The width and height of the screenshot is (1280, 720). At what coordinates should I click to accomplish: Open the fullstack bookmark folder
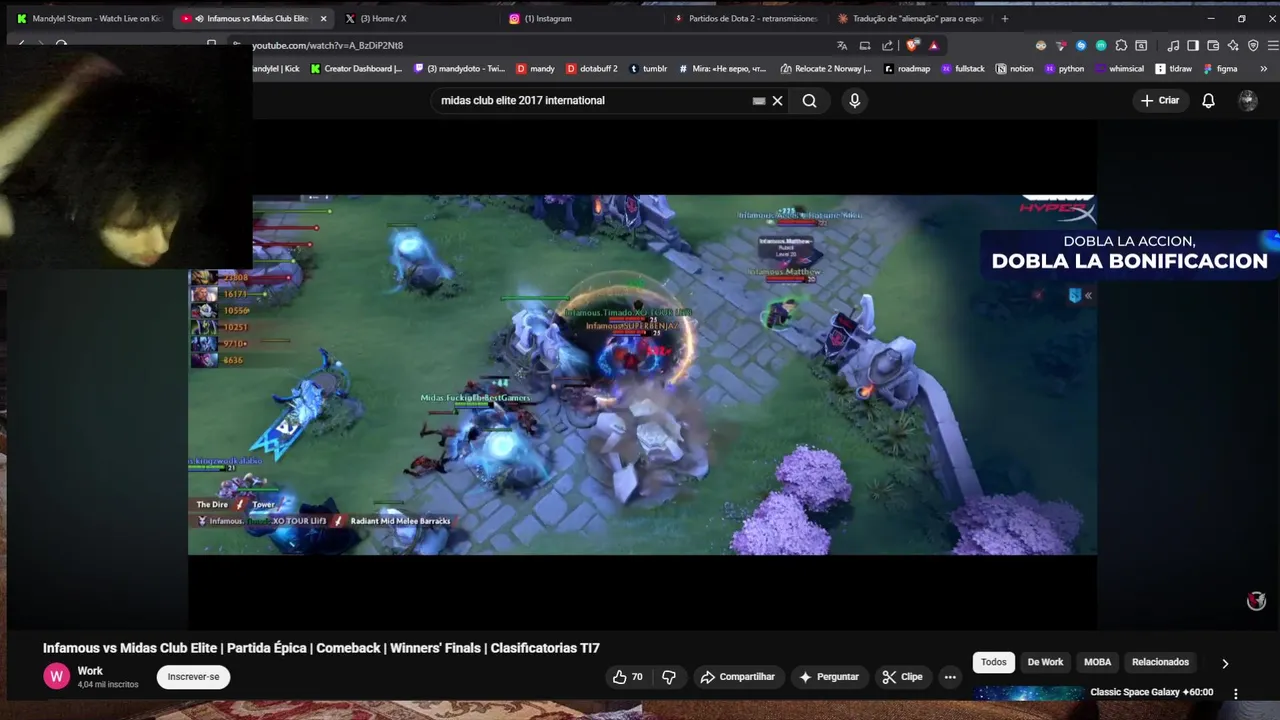[962, 69]
